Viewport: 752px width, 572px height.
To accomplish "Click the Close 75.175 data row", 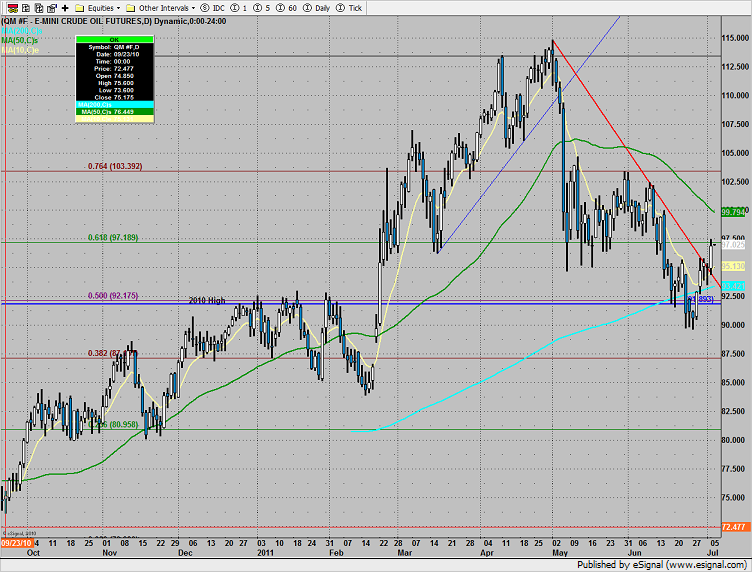I will click(x=115, y=97).
